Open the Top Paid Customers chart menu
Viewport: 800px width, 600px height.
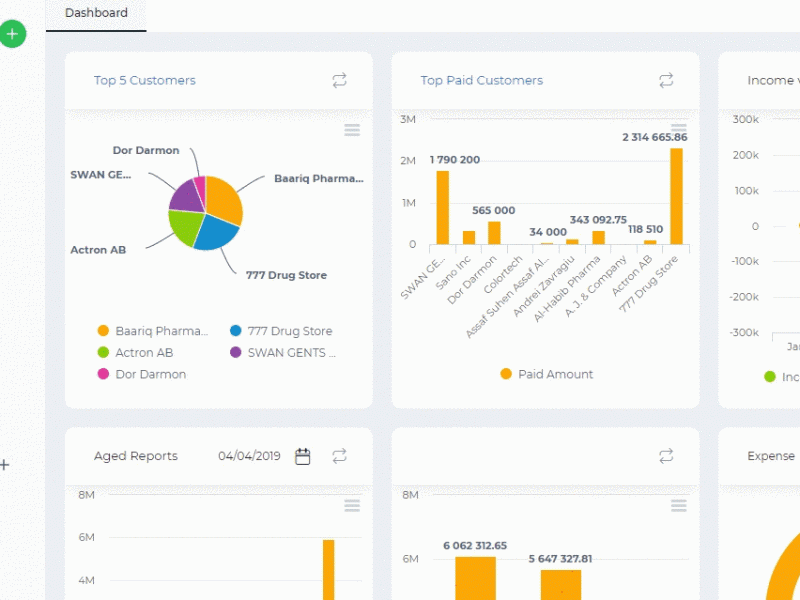[x=679, y=128]
